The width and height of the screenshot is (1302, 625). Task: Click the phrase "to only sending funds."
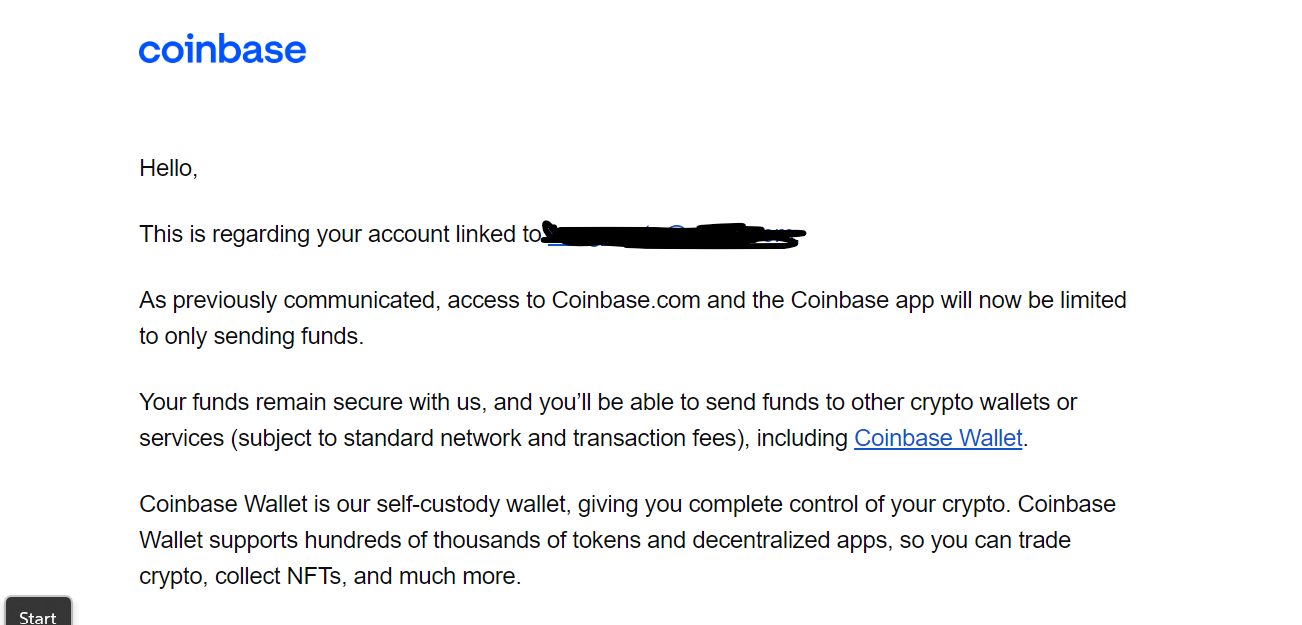(251, 336)
